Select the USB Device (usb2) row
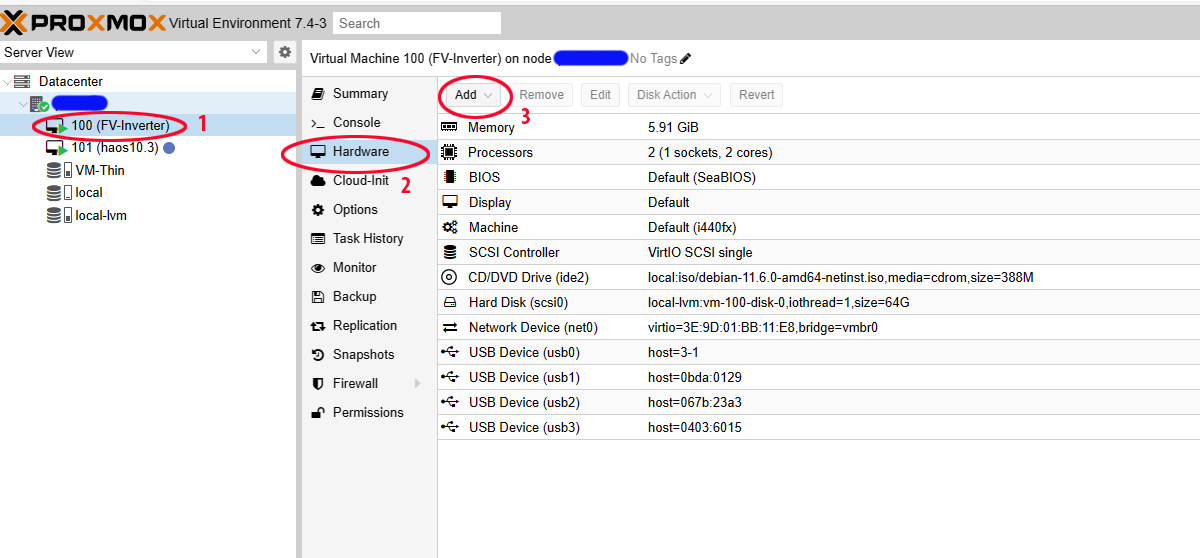The width and height of the screenshot is (1200, 558). [x=819, y=403]
